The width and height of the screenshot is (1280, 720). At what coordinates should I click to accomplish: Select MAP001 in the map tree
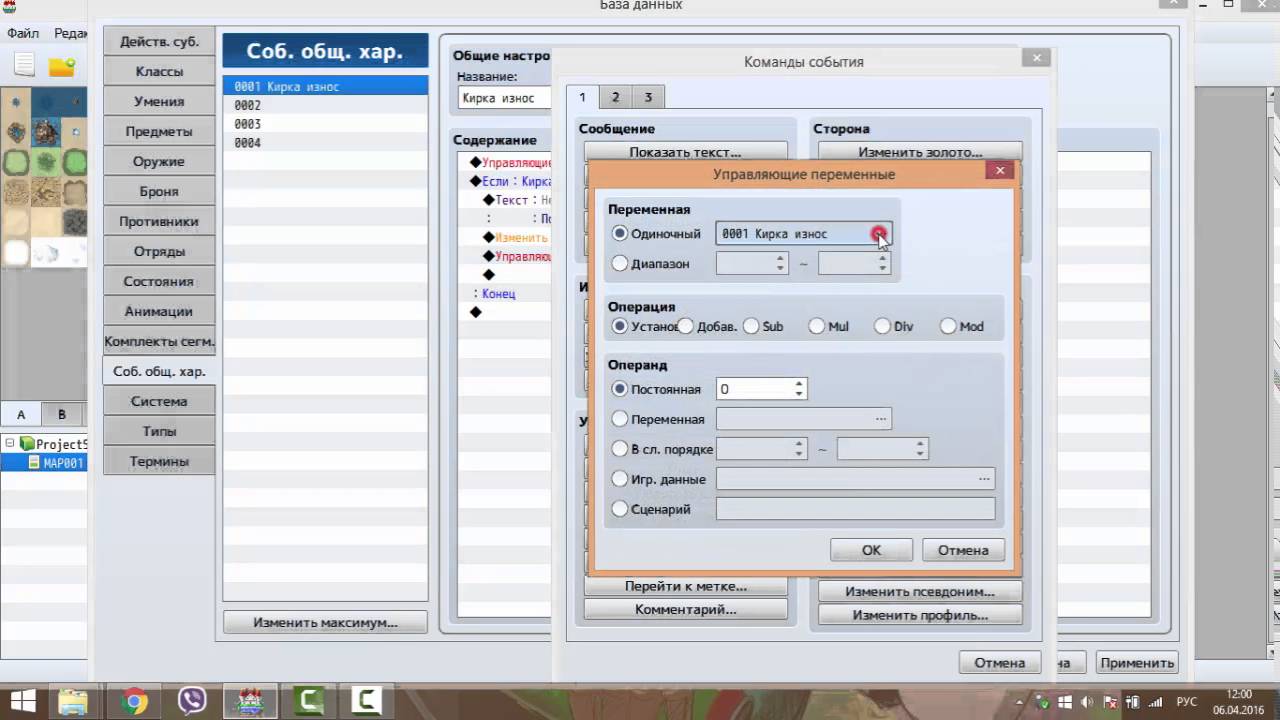56,463
